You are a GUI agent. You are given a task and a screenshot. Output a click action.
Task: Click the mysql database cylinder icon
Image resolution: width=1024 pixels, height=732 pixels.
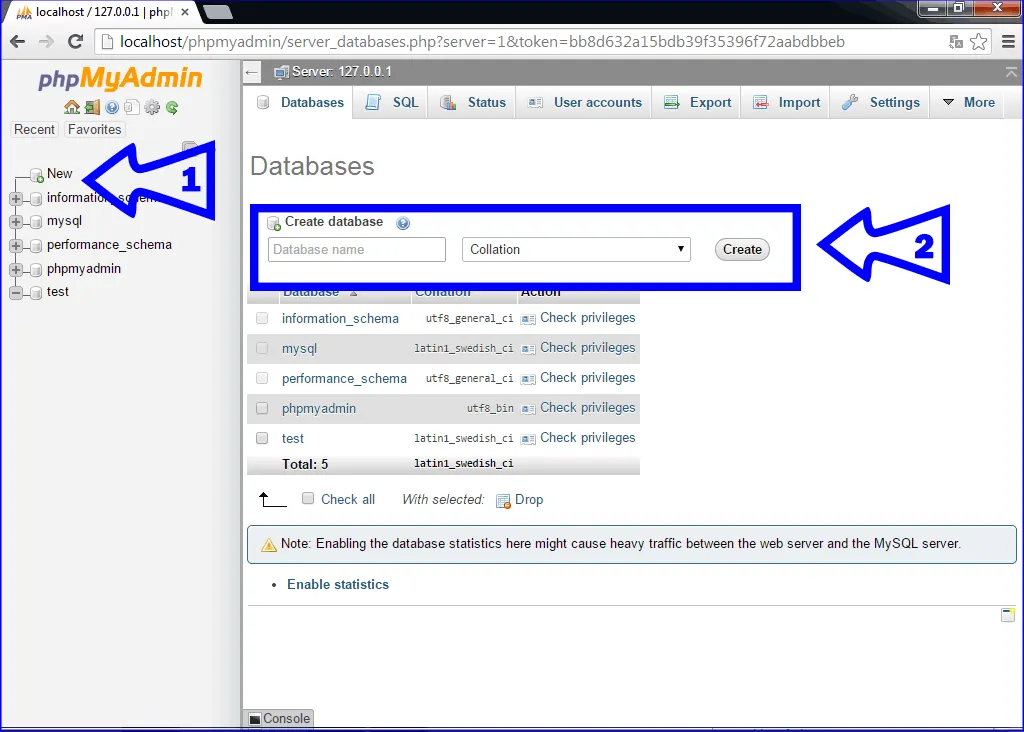pos(36,222)
